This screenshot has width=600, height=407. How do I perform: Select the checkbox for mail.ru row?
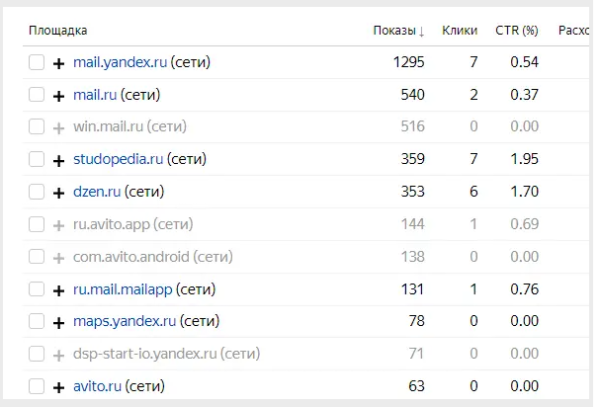[x=37, y=95]
